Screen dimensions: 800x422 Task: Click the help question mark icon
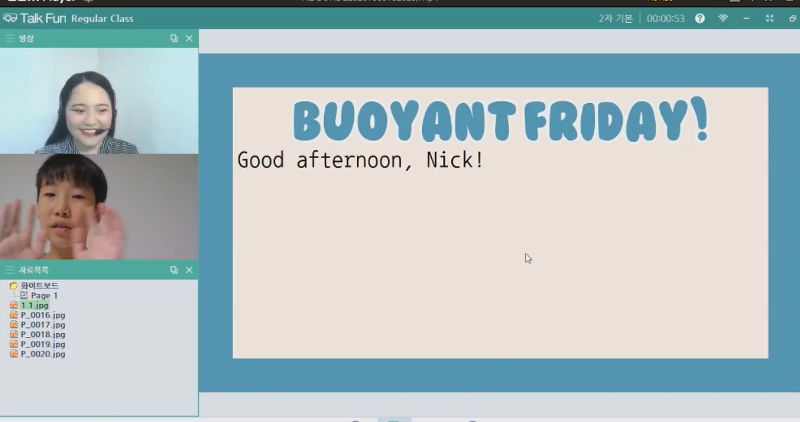(x=700, y=18)
